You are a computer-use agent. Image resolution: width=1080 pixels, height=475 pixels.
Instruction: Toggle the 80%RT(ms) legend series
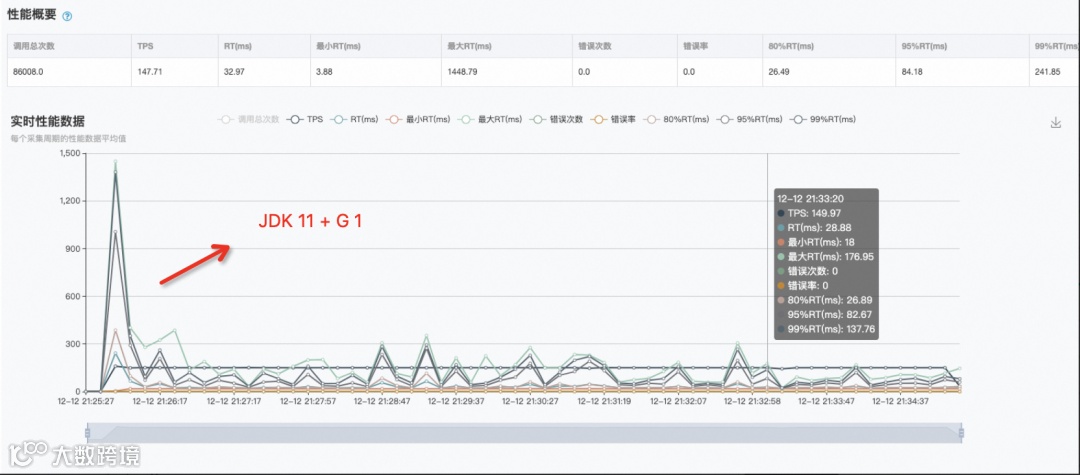tap(676, 119)
